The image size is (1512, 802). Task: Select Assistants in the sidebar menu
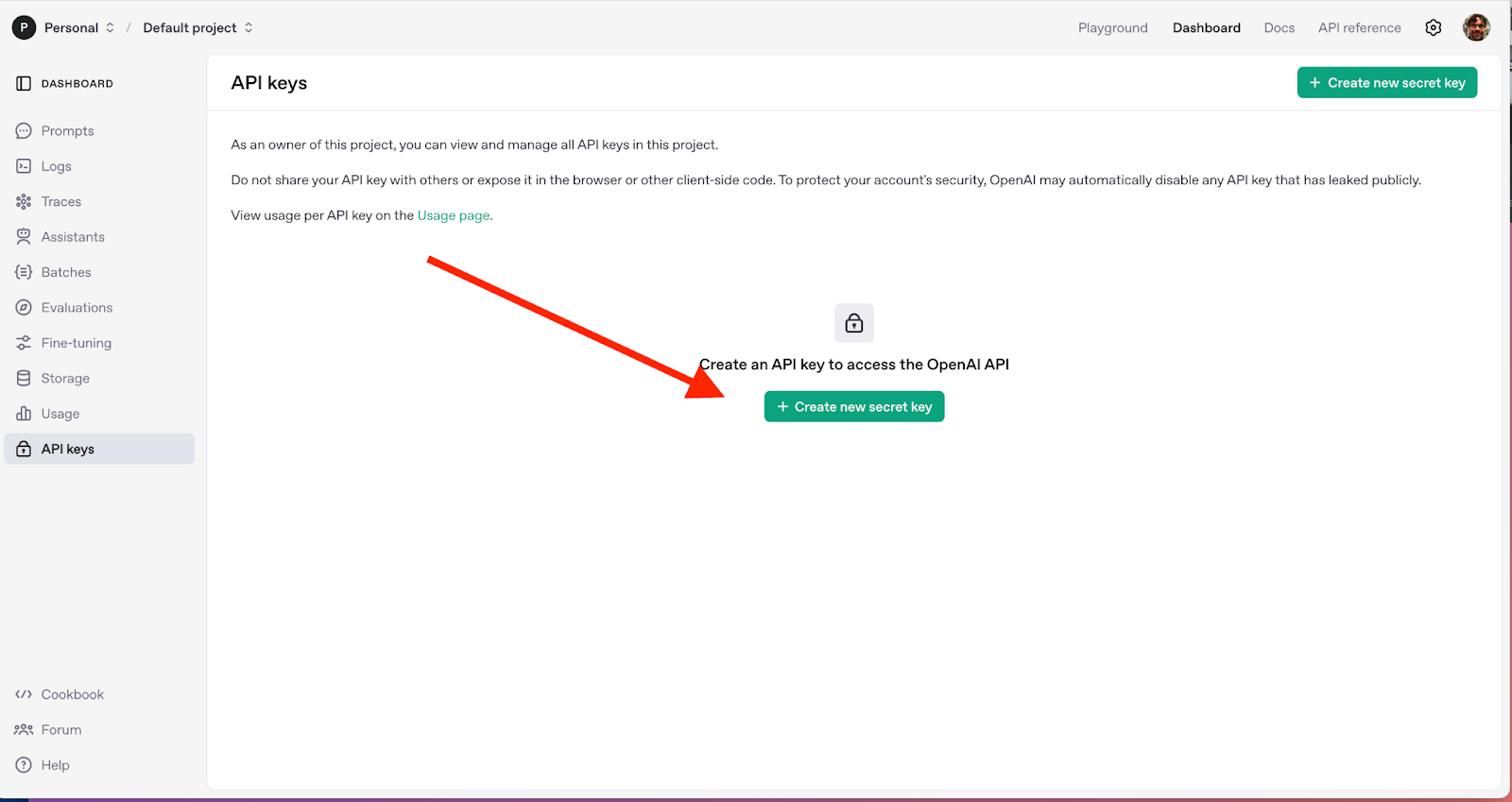pos(99,237)
